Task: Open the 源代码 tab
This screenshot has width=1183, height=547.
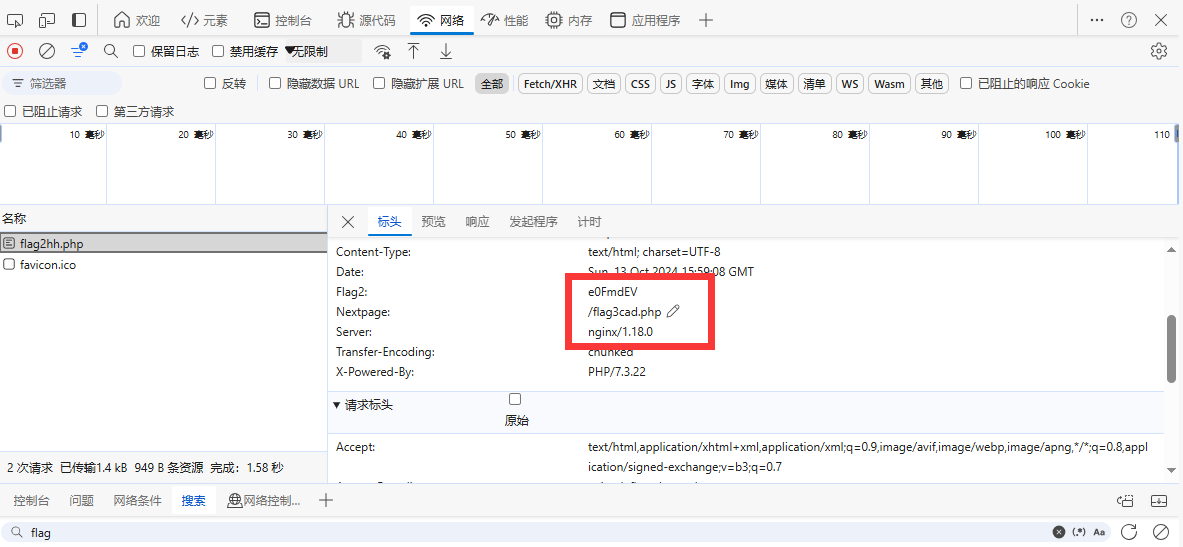Action: pyautogui.click(x=366, y=20)
